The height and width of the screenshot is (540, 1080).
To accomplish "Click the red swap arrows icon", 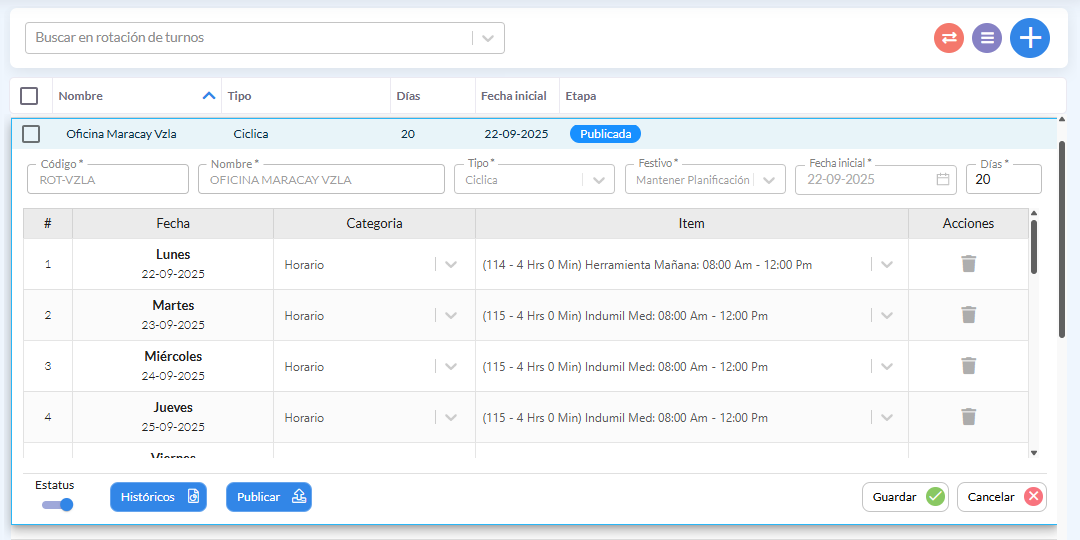I will coord(948,38).
